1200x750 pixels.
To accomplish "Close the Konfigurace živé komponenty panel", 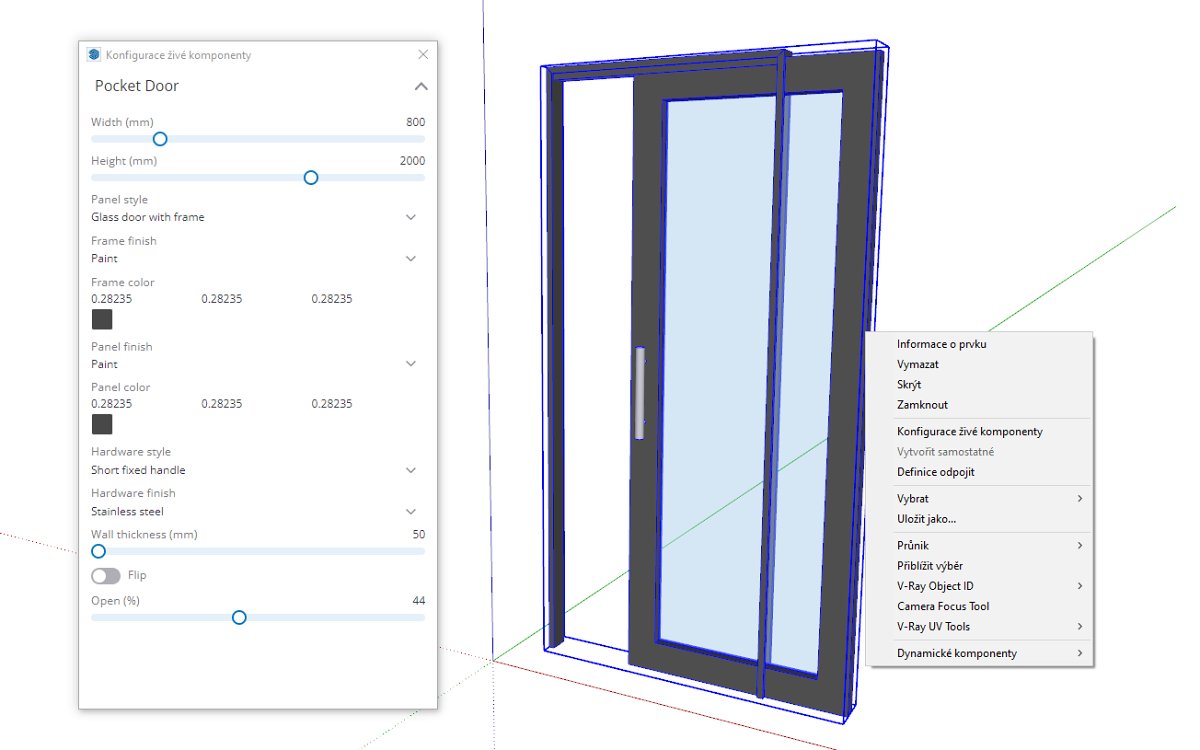I will point(423,54).
